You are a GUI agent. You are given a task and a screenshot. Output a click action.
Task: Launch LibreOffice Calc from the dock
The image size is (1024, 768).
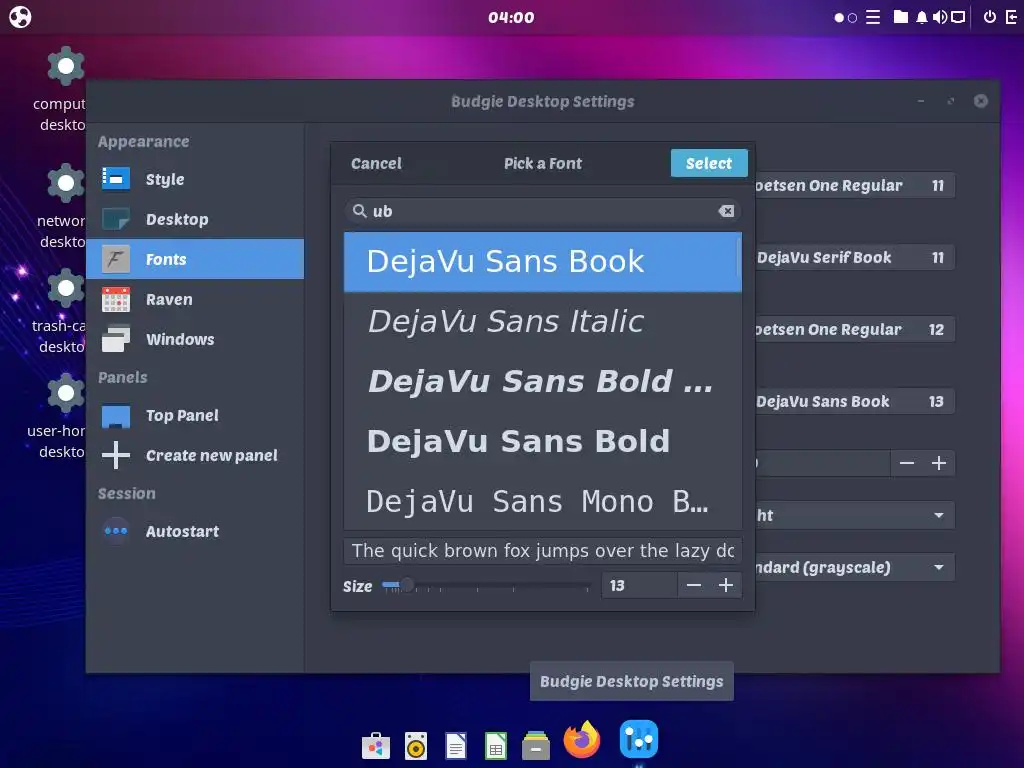coord(496,746)
